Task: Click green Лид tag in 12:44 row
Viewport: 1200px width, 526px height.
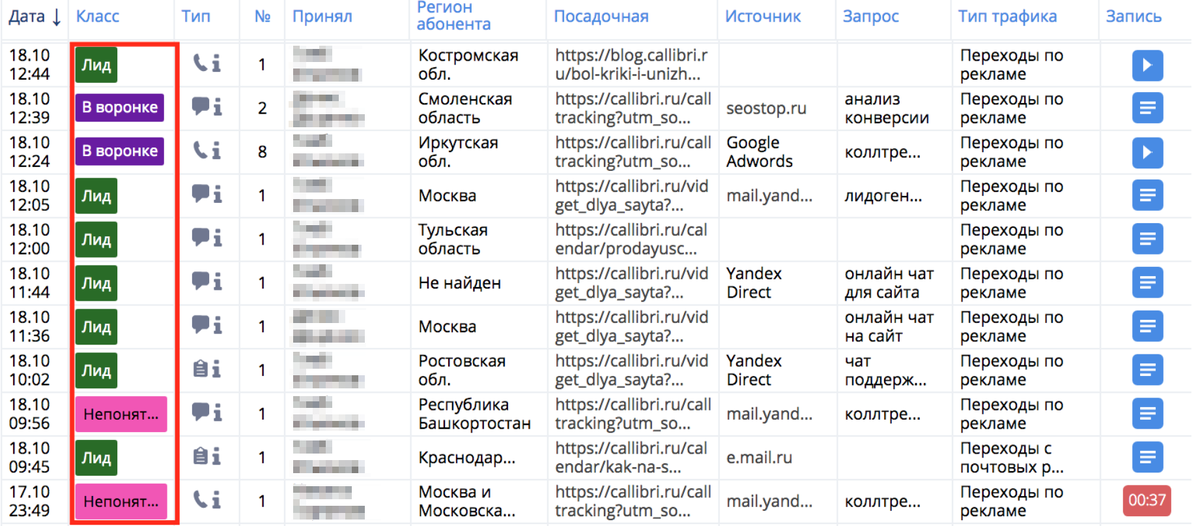Action: coord(96,65)
